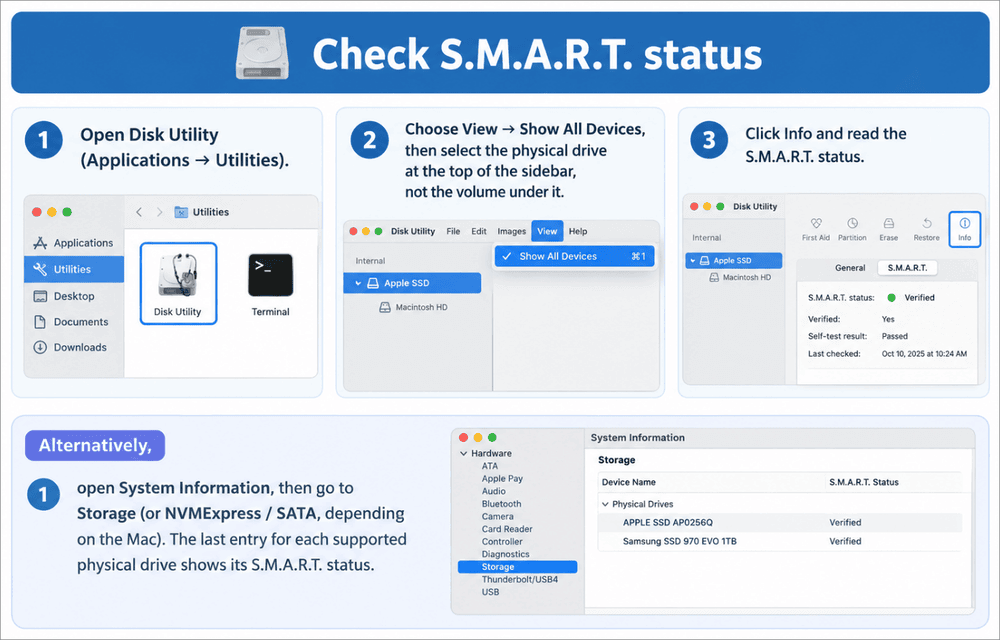This screenshot has width=1000, height=640.
Task: Select Diagnostics in Hardware list
Action: point(505,555)
